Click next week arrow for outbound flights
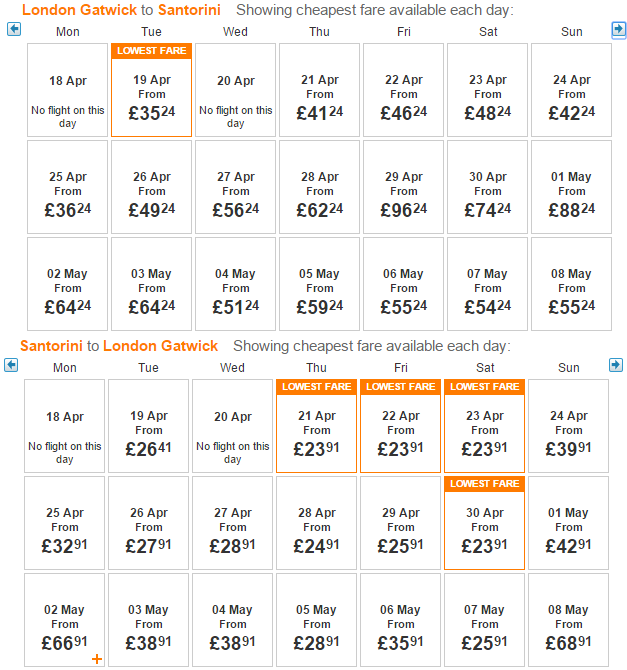627x670 pixels. (x=618, y=29)
